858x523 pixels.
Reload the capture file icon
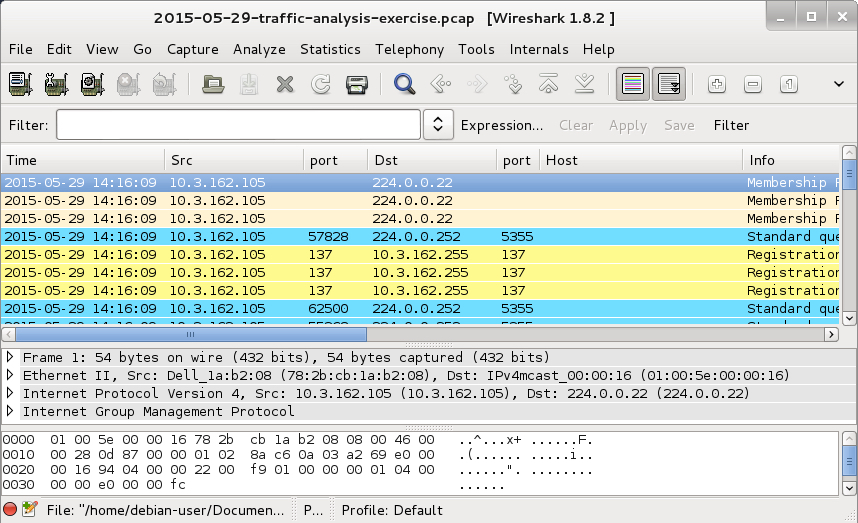click(321, 84)
